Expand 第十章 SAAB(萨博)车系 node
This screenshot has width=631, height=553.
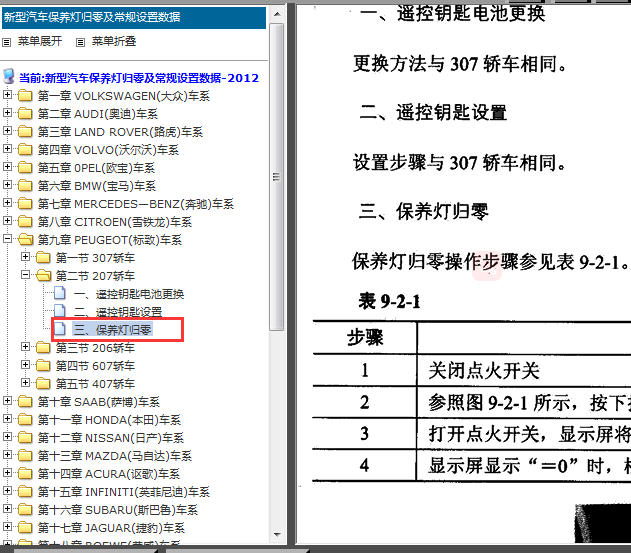(x=7, y=400)
